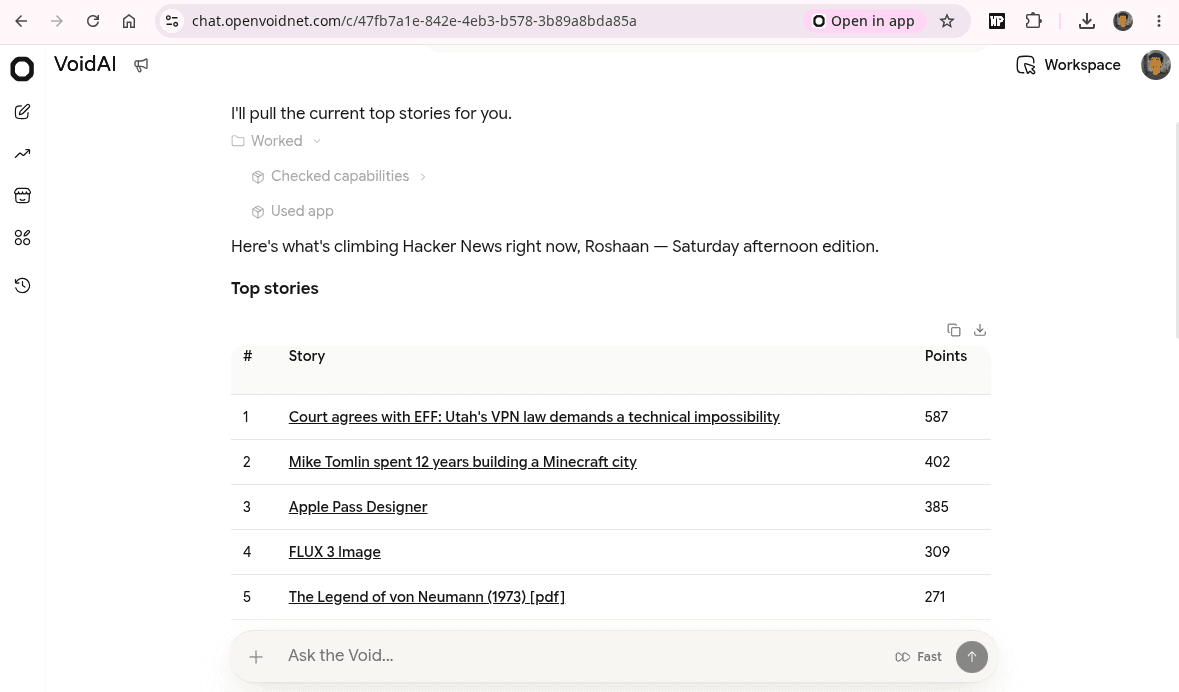1179x692 pixels.
Task: Open The Legend of von Neumann pdf link
Action: [426, 597]
